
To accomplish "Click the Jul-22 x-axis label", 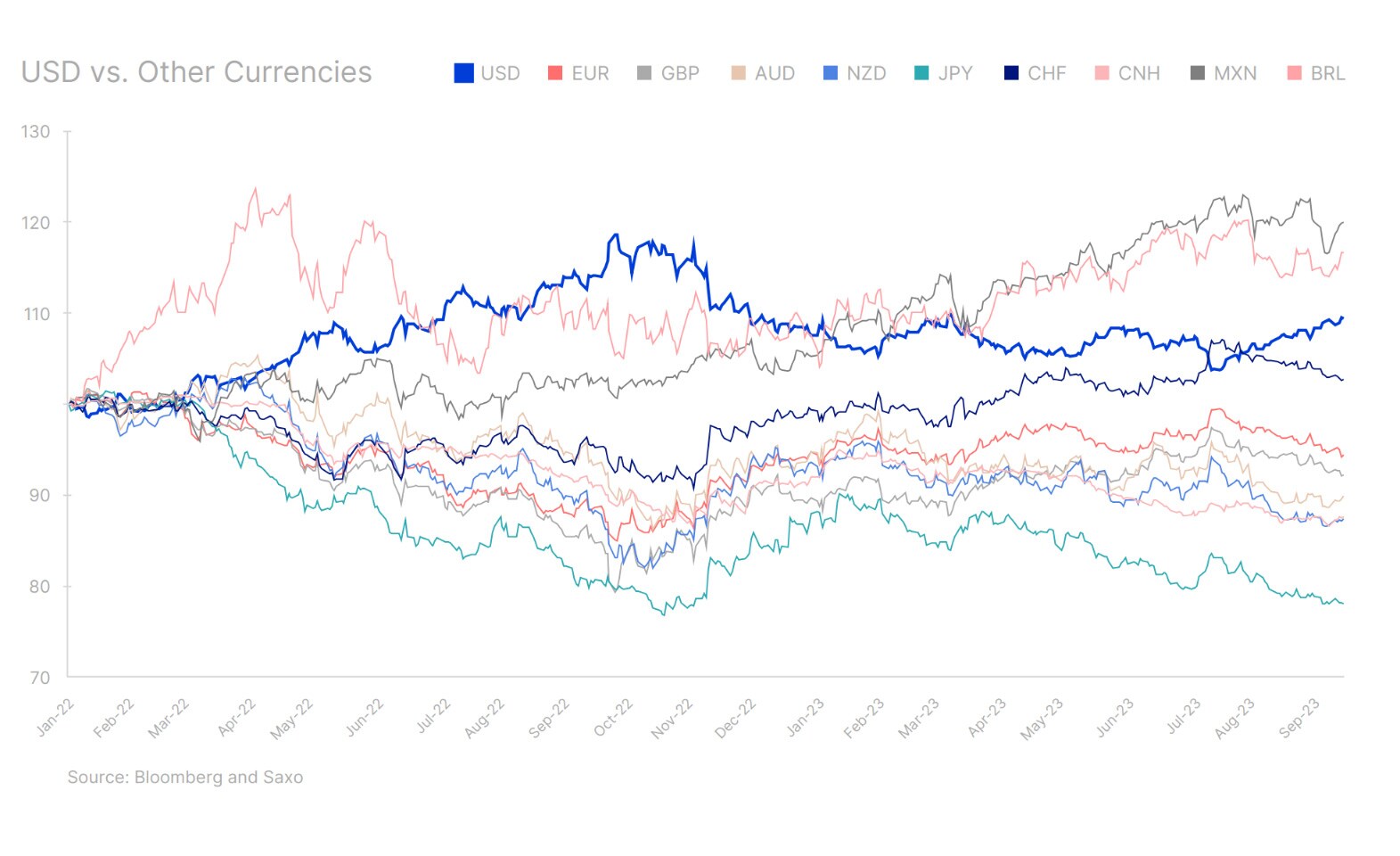I will [434, 716].
